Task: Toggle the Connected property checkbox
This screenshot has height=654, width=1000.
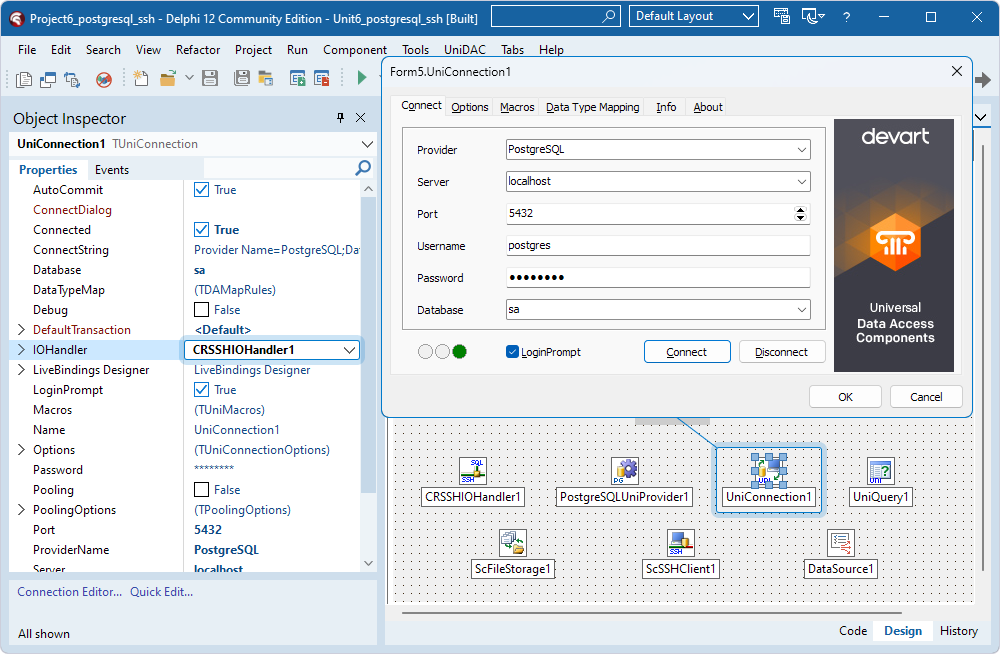Action: (x=202, y=230)
